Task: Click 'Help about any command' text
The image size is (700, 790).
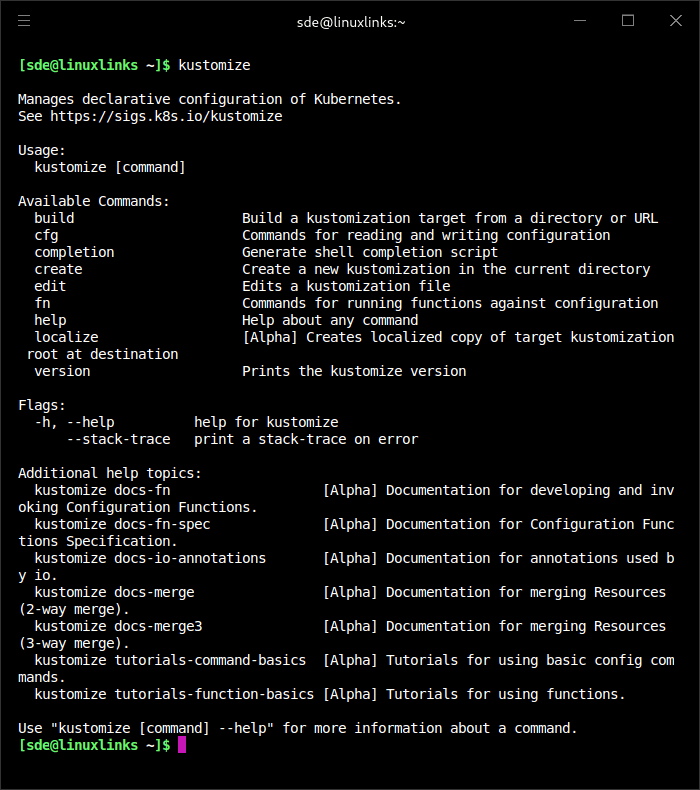Action: [x=330, y=320]
